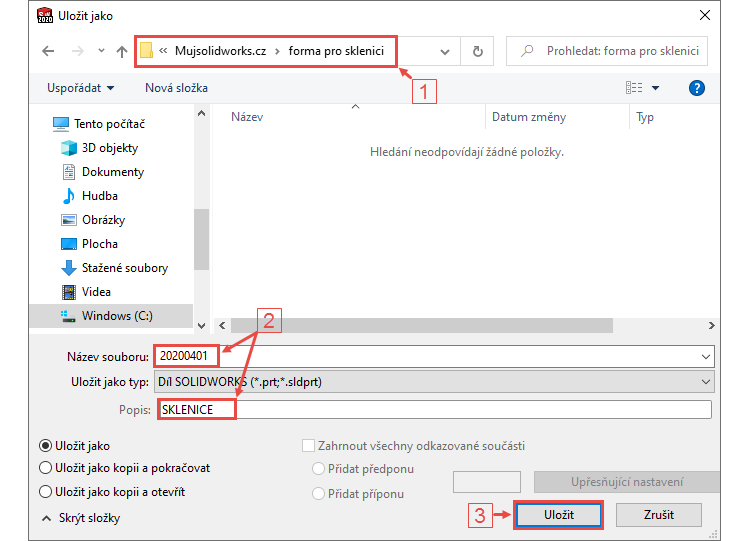Click the Stažené soubory download icon
The image size is (750, 541).
69,268
